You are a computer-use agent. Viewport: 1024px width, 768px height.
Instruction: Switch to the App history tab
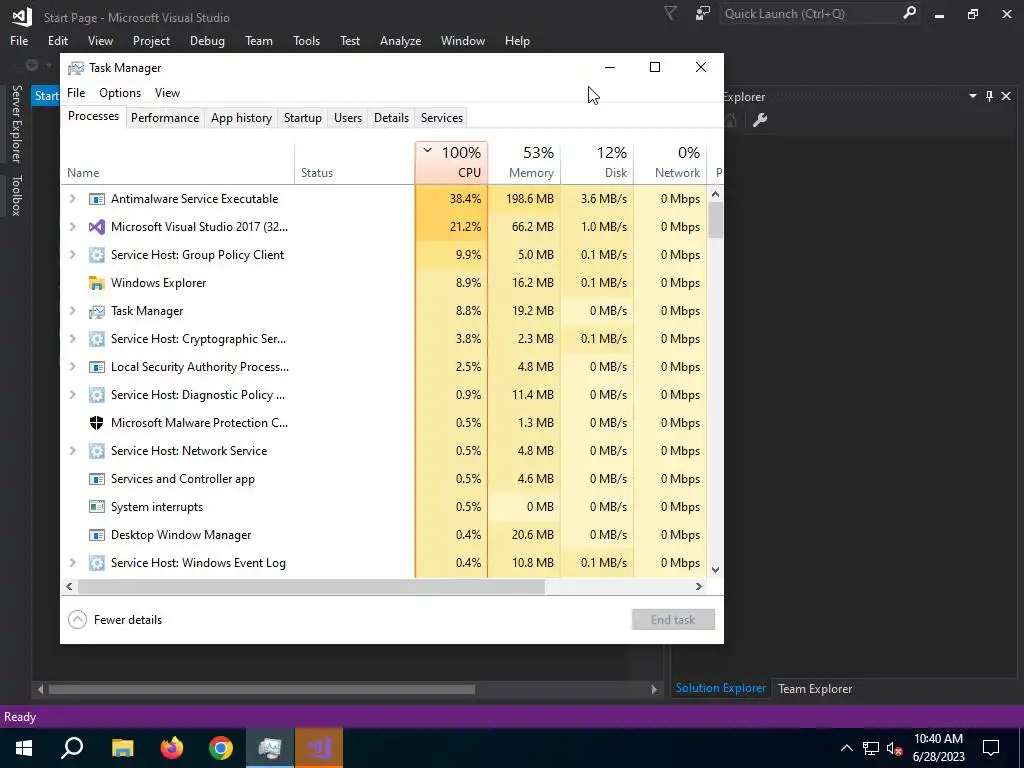(241, 118)
